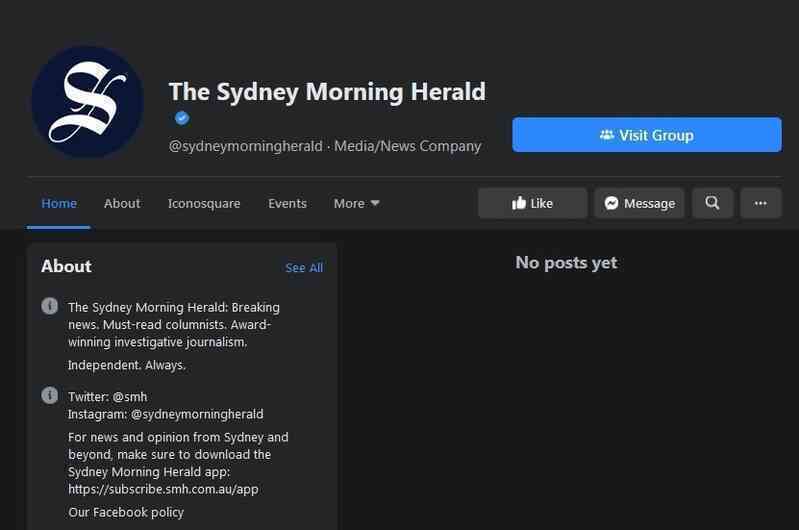Open the About tab
The image size is (799, 530).
[122, 203]
